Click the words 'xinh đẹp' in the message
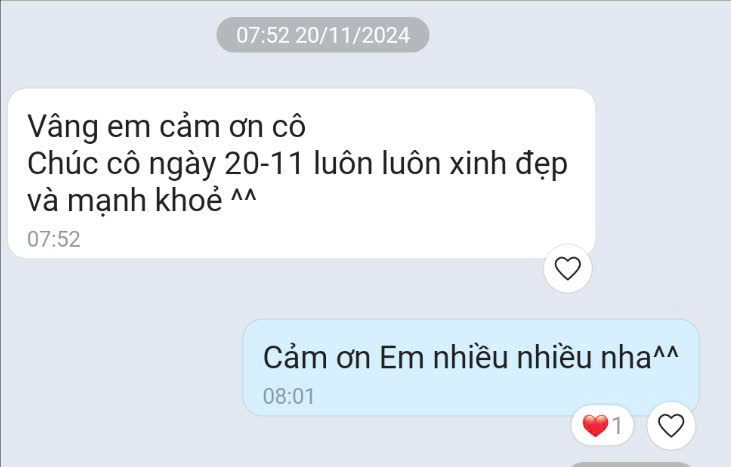This screenshot has height=467, width=731. click(508, 165)
